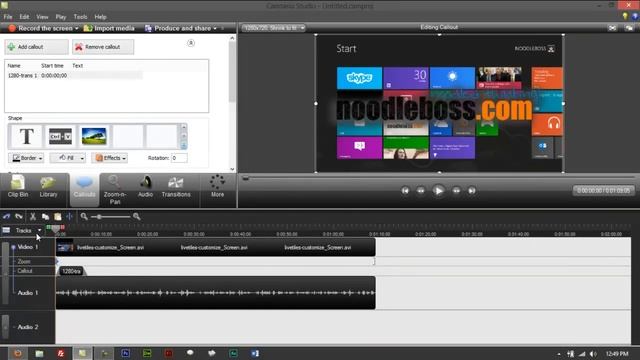This screenshot has width=640, height=360.
Task: Open the View menu
Action: tap(42, 17)
